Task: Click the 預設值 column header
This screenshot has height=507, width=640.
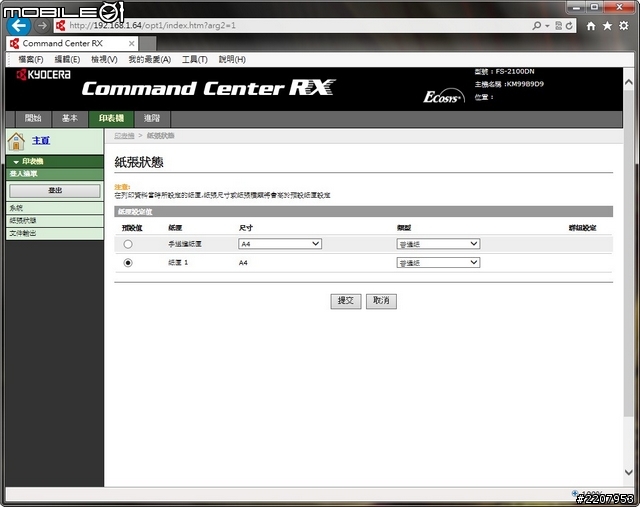Action: click(132, 228)
